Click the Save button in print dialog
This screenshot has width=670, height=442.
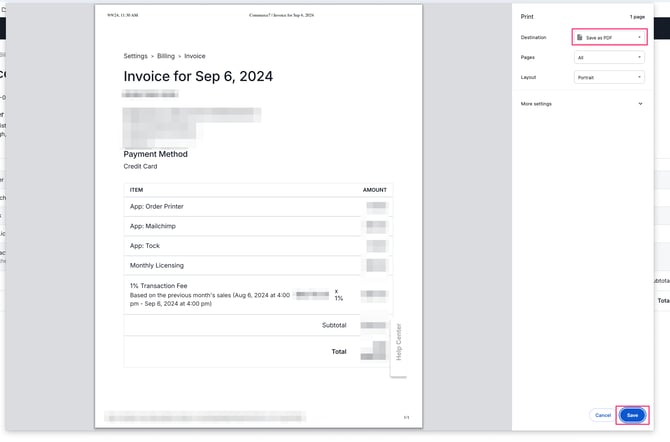coord(632,415)
